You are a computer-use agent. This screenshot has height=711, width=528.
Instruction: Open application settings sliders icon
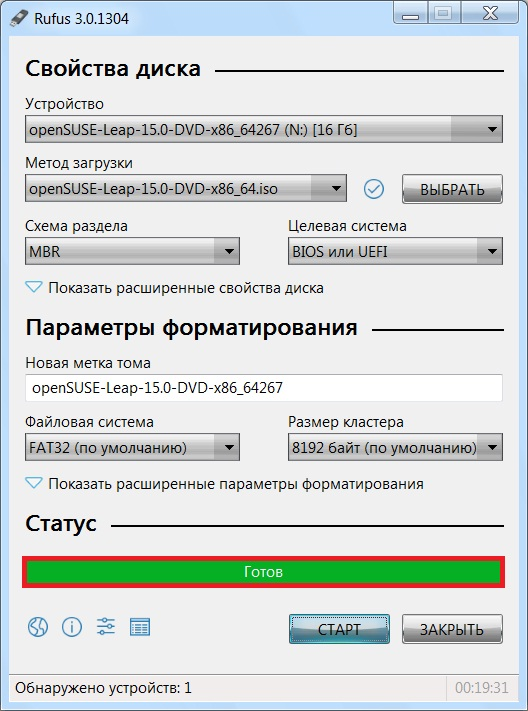point(106,627)
